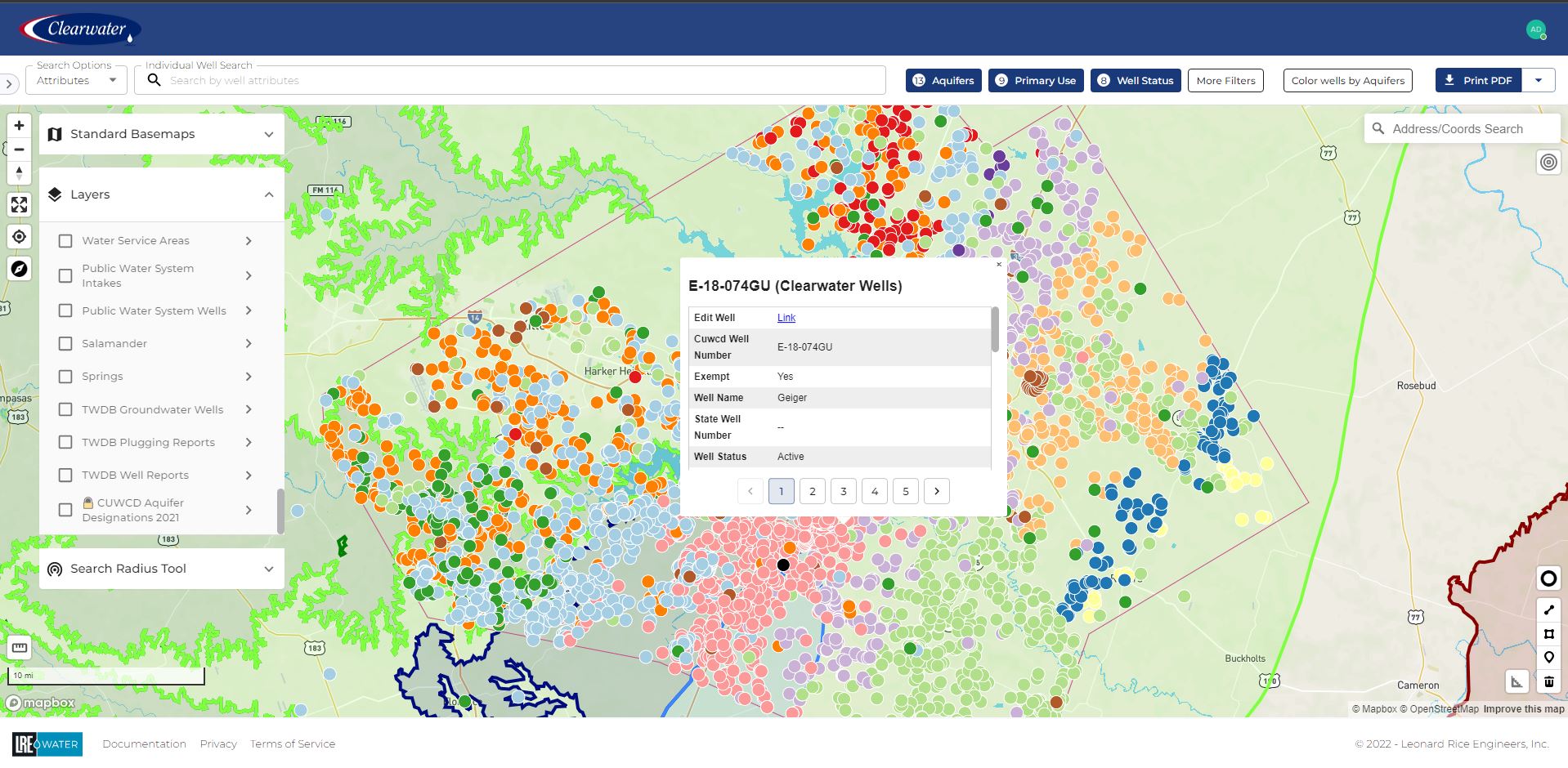Image resolution: width=1568 pixels, height=768 pixels.
Task: Select the circle draw tool
Action: click(1548, 578)
